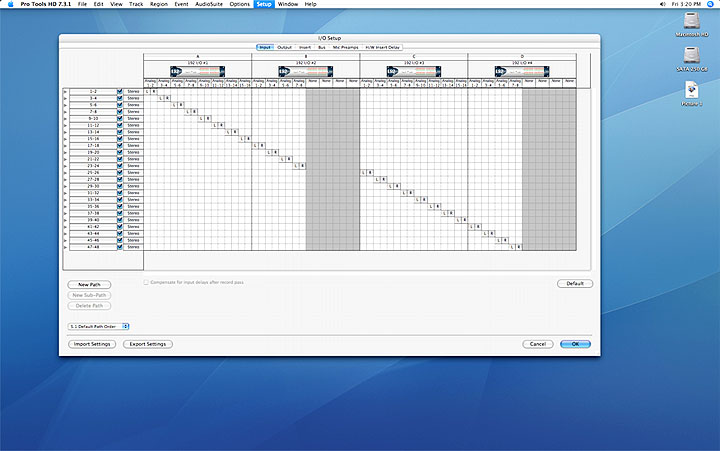Click the 192 I/O #1 interface icon
Screen dimensions: 720x451
197,71
